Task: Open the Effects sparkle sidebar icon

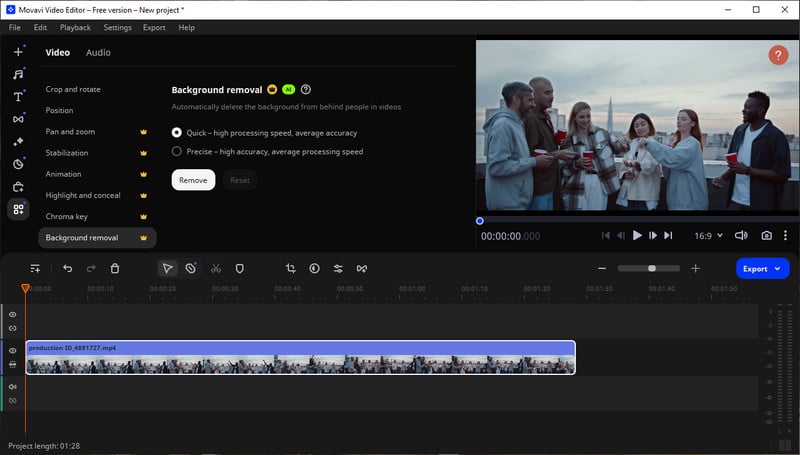Action: (18, 142)
